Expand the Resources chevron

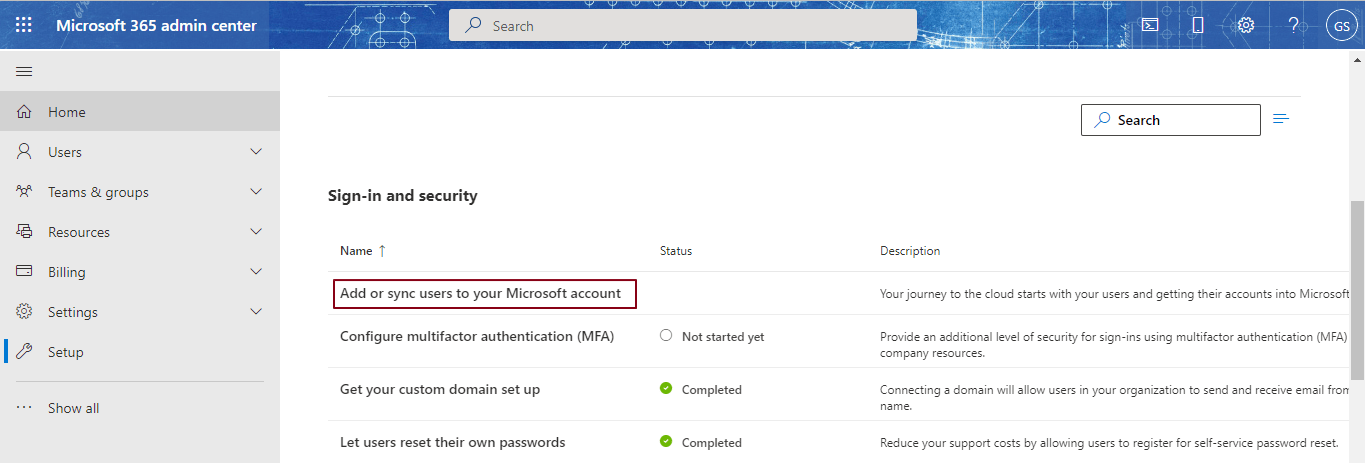256,232
